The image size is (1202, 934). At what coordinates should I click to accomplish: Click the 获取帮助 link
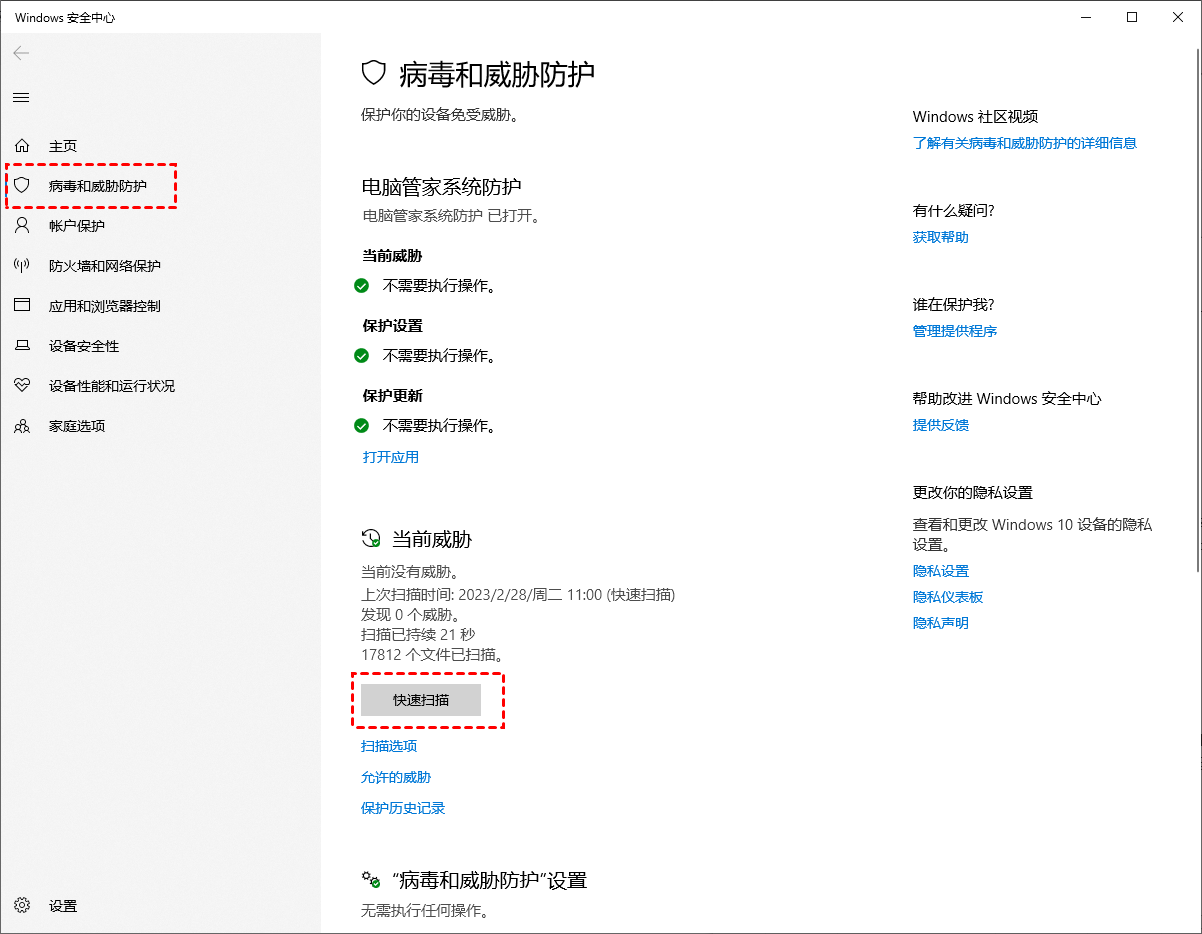point(941,237)
